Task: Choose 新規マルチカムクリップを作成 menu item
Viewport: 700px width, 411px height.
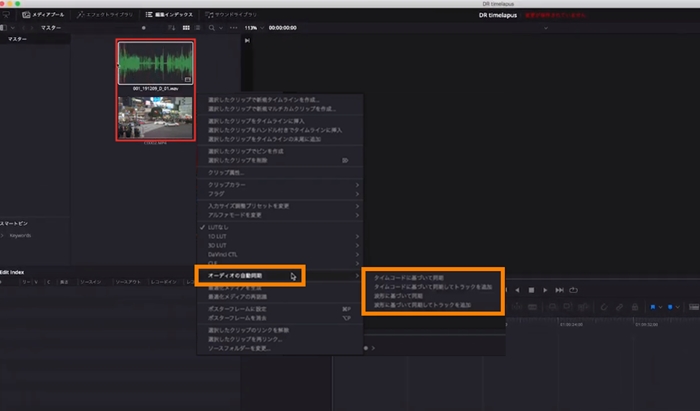Action: 280,109
